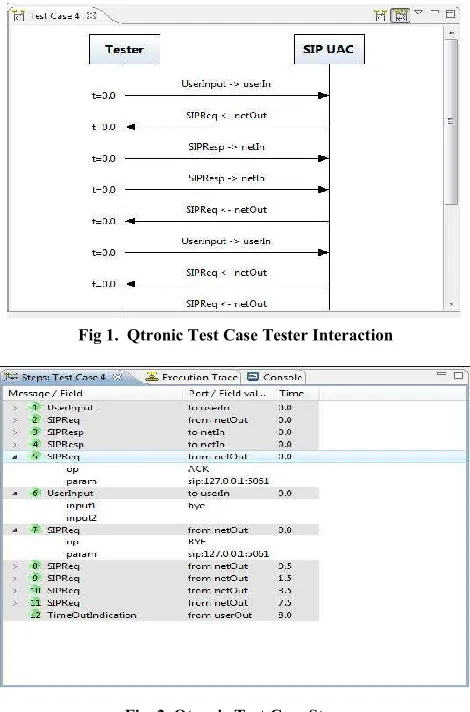Click the 7.5 time cell

pos(285,603)
